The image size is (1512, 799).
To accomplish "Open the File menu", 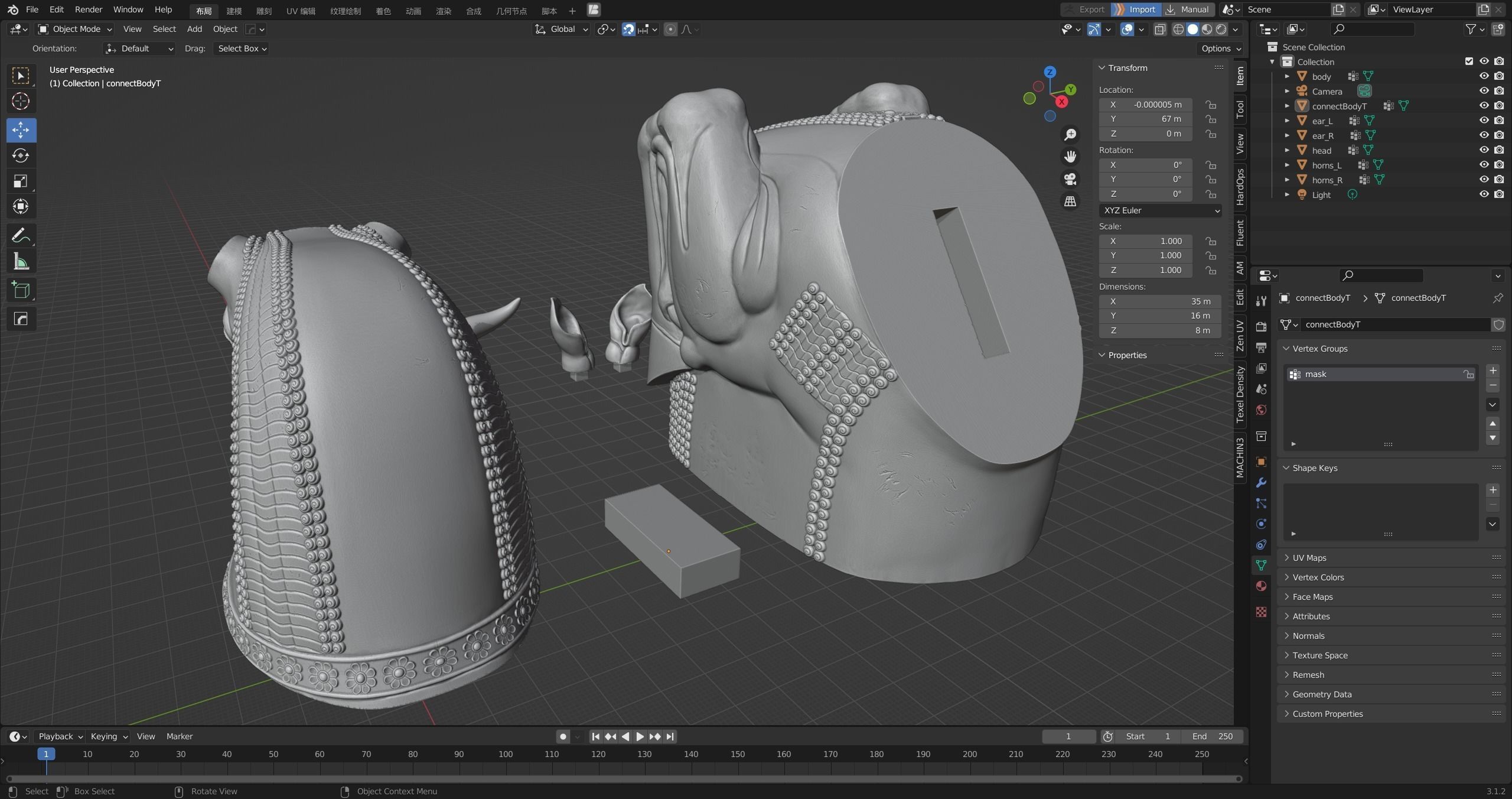I will [x=32, y=9].
